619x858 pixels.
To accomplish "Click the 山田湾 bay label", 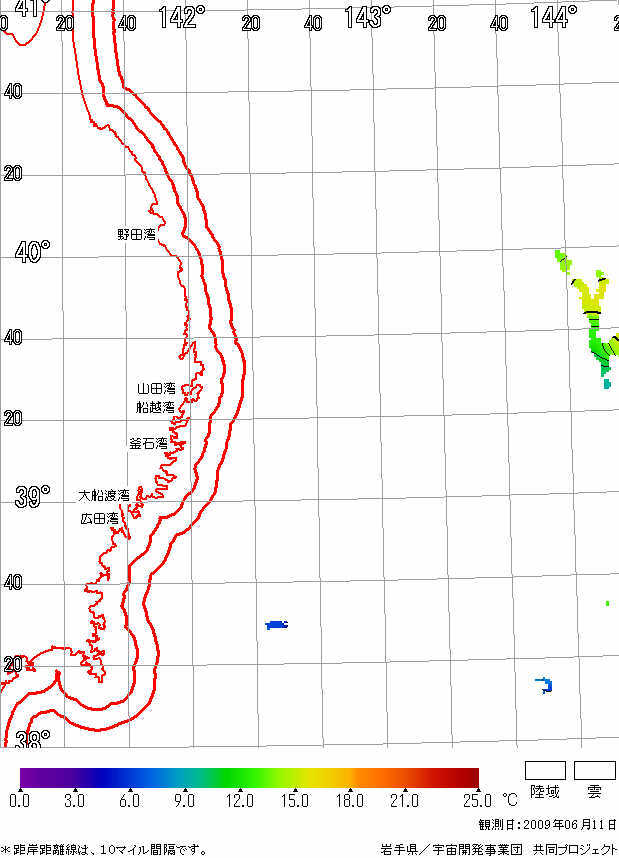I will point(156,389).
